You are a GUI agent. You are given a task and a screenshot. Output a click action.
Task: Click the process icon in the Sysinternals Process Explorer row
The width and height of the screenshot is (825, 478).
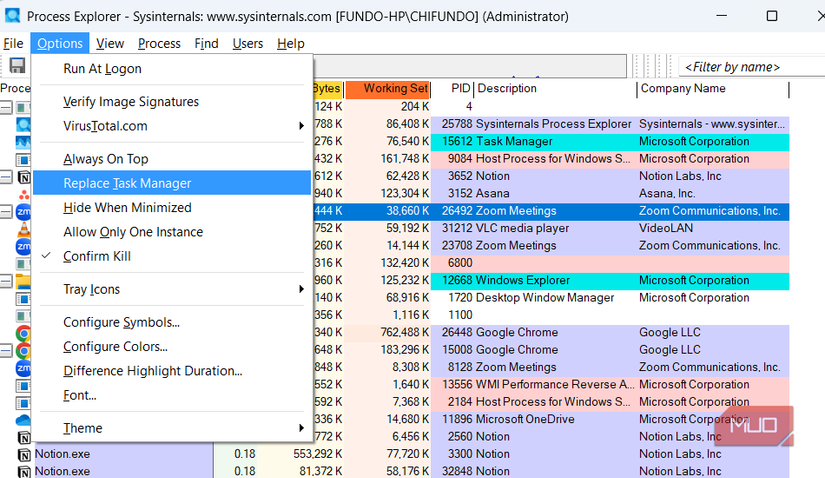tap(24, 124)
